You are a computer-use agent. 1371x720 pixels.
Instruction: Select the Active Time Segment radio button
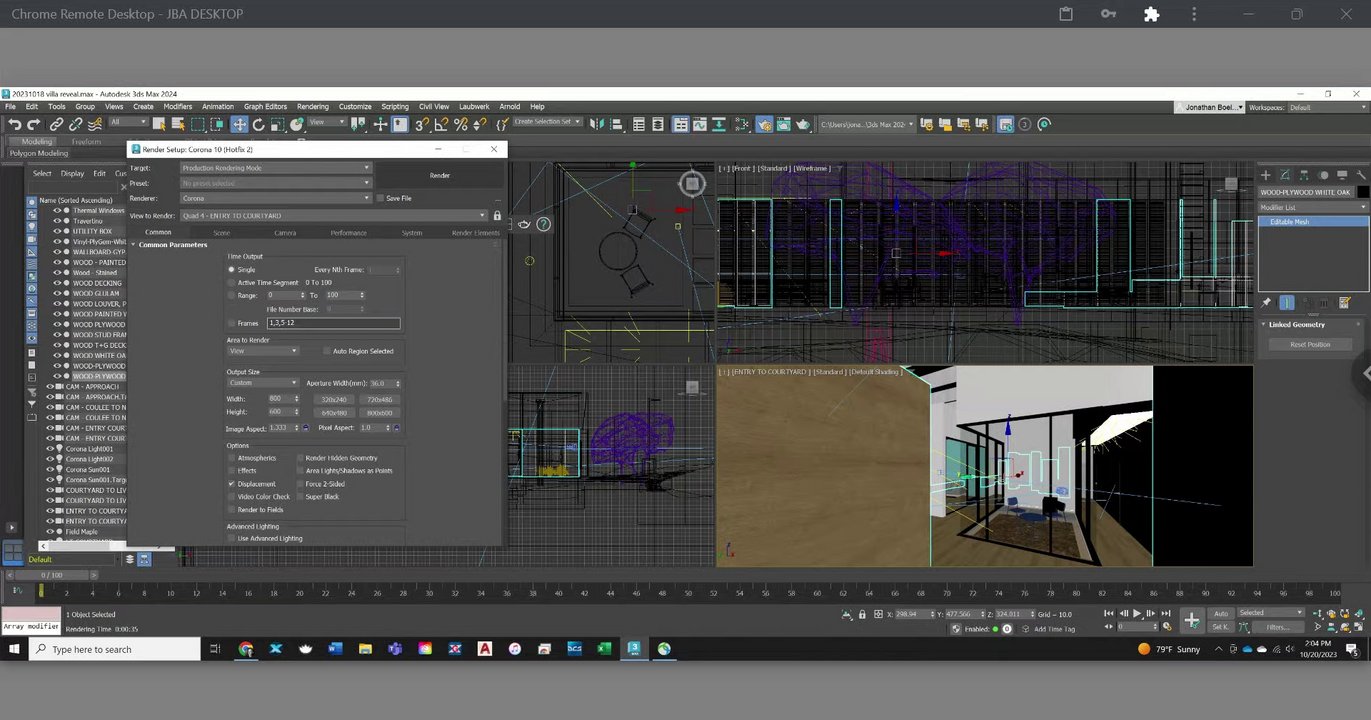(232, 283)
